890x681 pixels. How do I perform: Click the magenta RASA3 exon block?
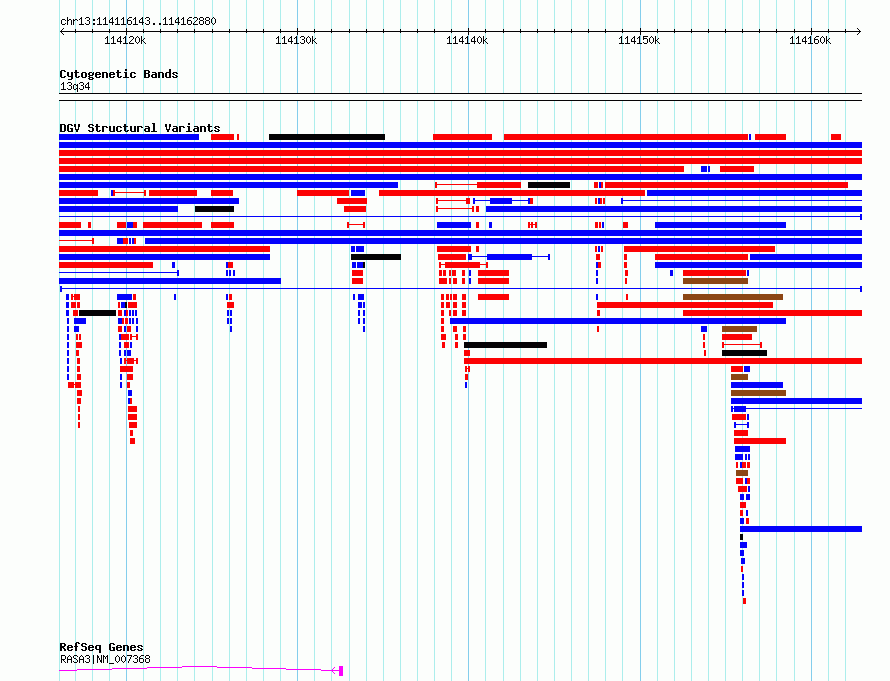coord(341,671)
